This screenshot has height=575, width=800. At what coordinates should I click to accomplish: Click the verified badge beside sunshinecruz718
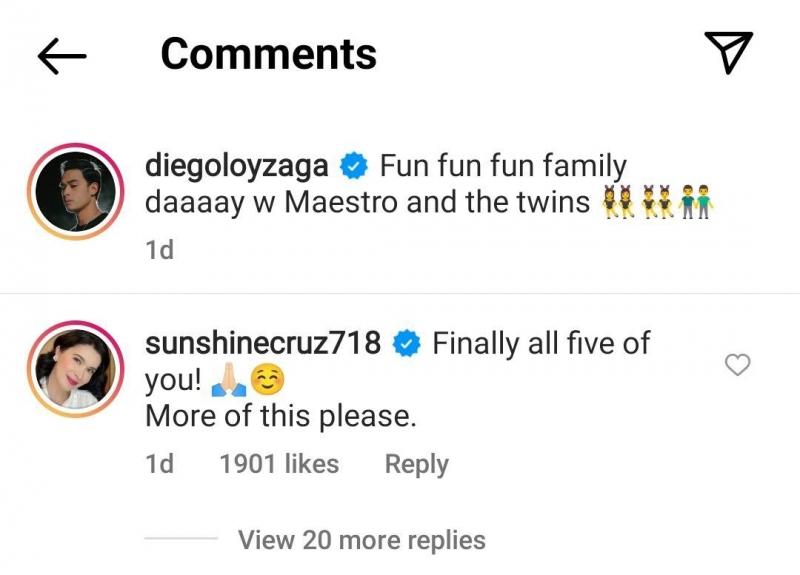point(405,345)
